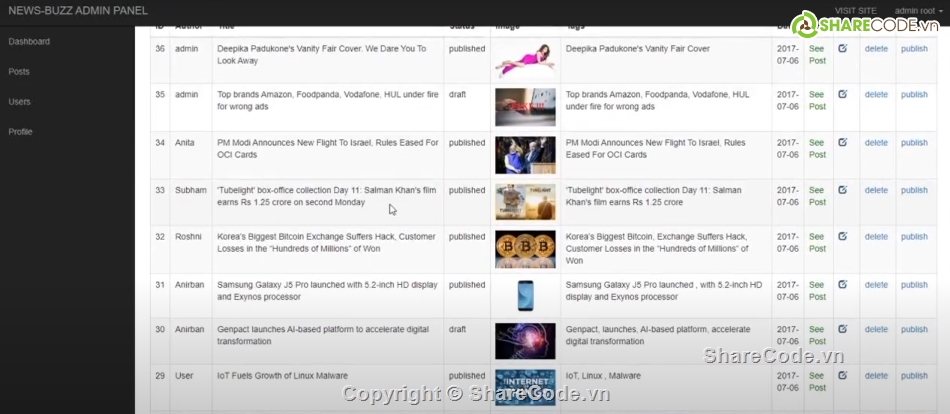Viewport: 950px width, 414px height.
Task: See Post for Deepika Padukone article
Action: [817, 55]
